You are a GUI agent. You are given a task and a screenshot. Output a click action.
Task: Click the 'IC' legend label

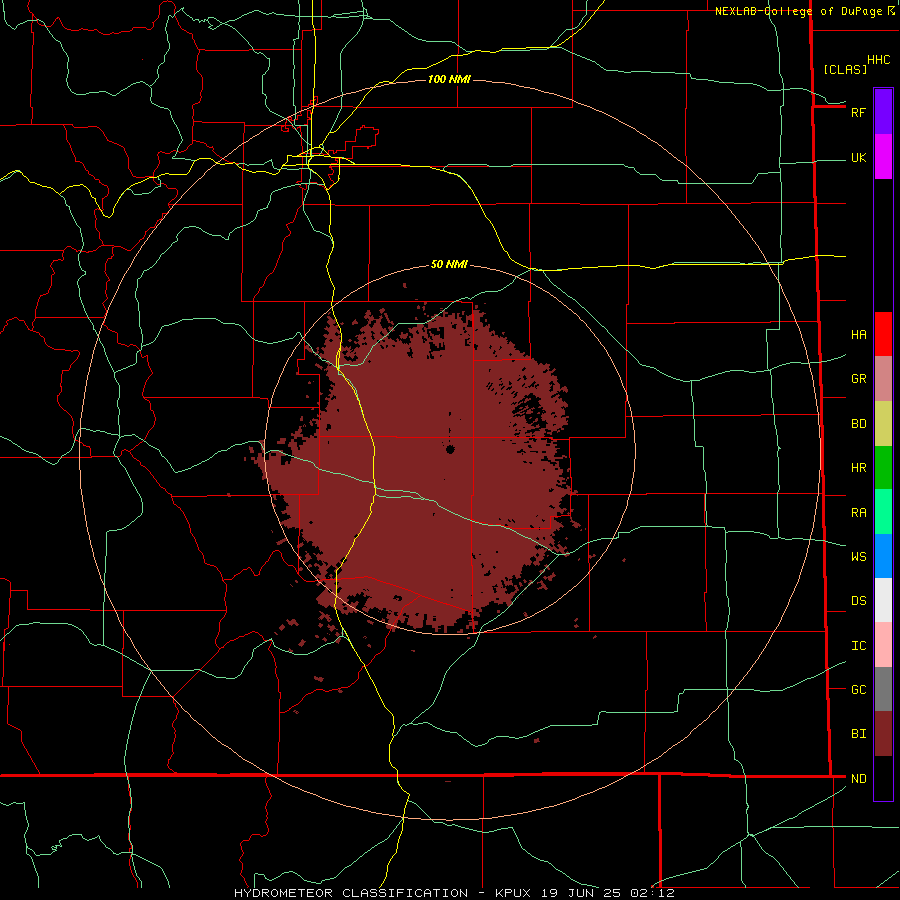point(858,645)
